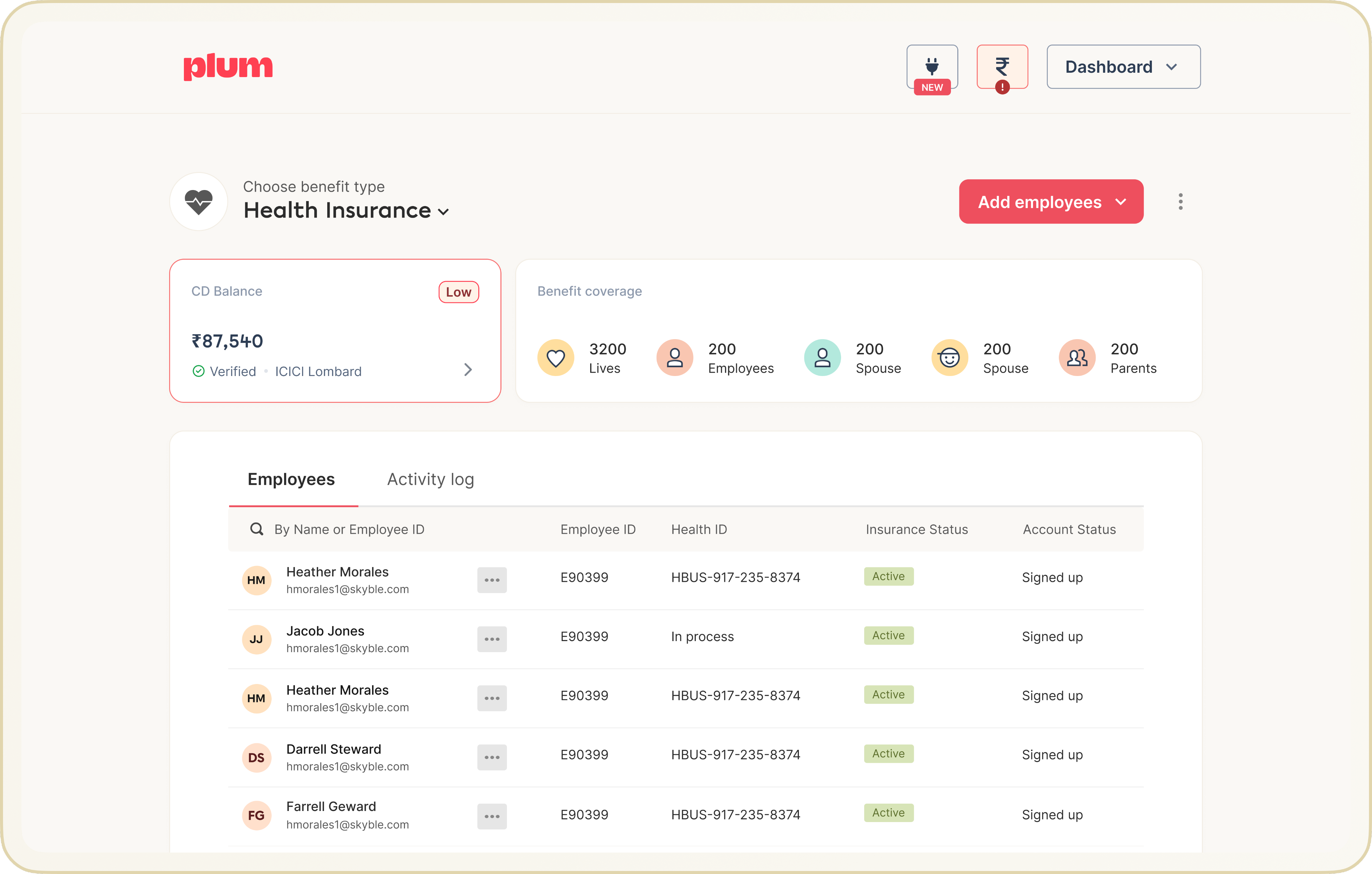Screen dimensions: 1372x874
Task: Click the heart pulse health insurance icon
Action: click(198, 202)
